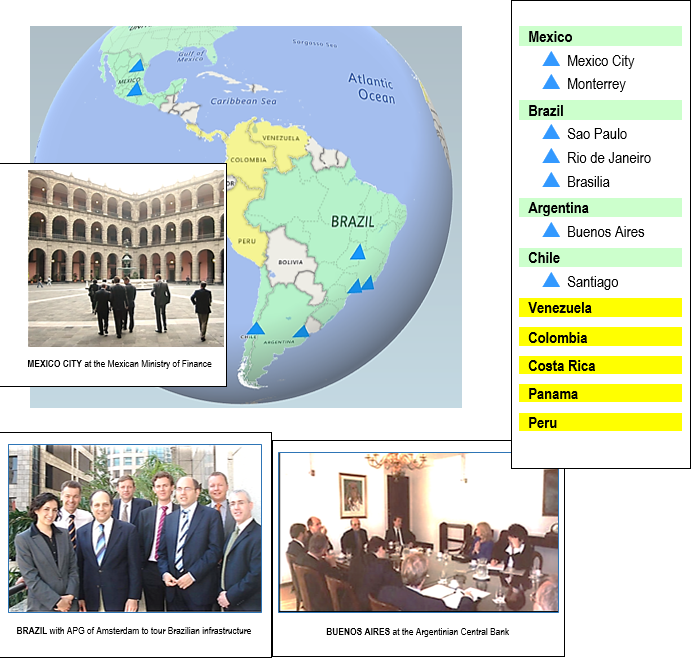
Task: Select the Brasilia triangle marker on the map
Action: [x=358, y=252]
